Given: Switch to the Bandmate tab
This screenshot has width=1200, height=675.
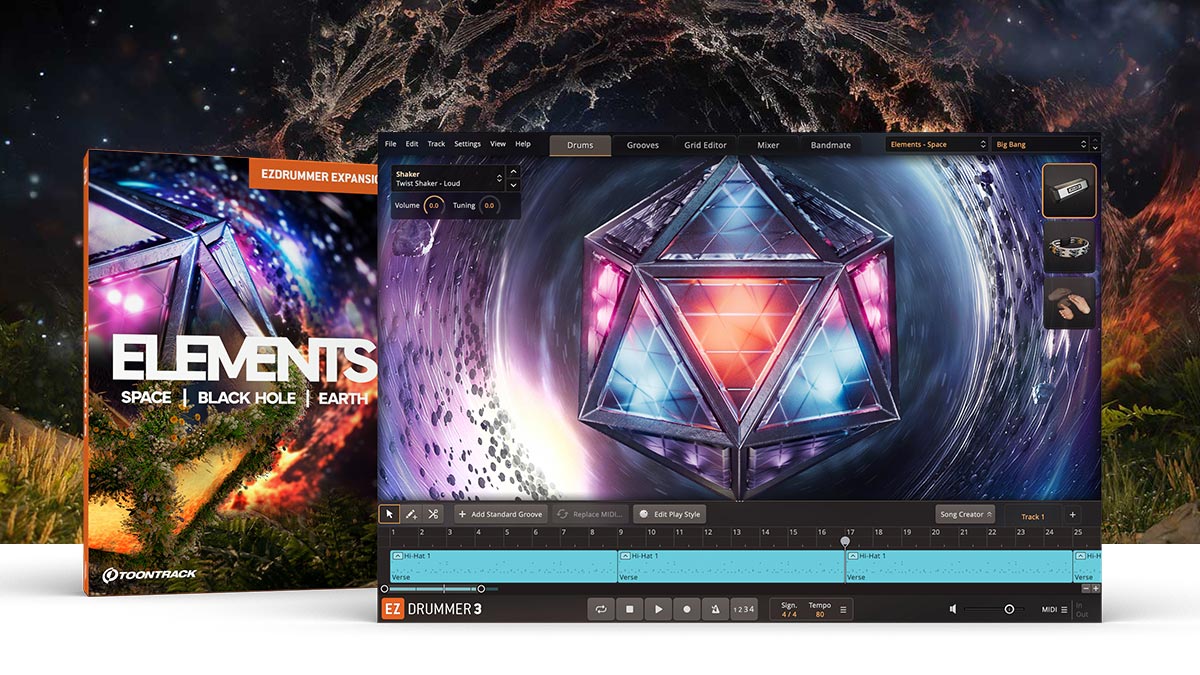Looking at the screenshot, I should [x=831, y=145].
